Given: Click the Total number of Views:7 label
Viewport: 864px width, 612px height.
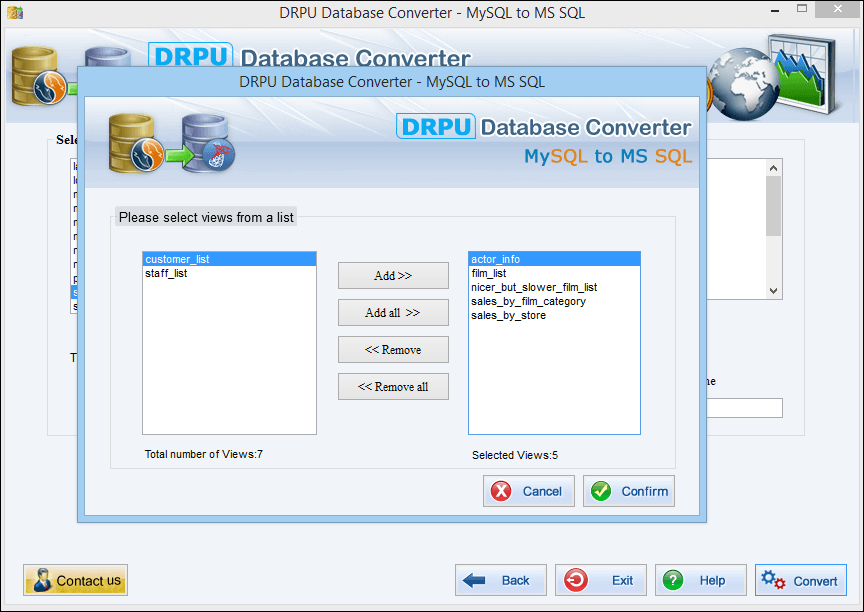Looking at the screenshot, I should tap(203, 454).
